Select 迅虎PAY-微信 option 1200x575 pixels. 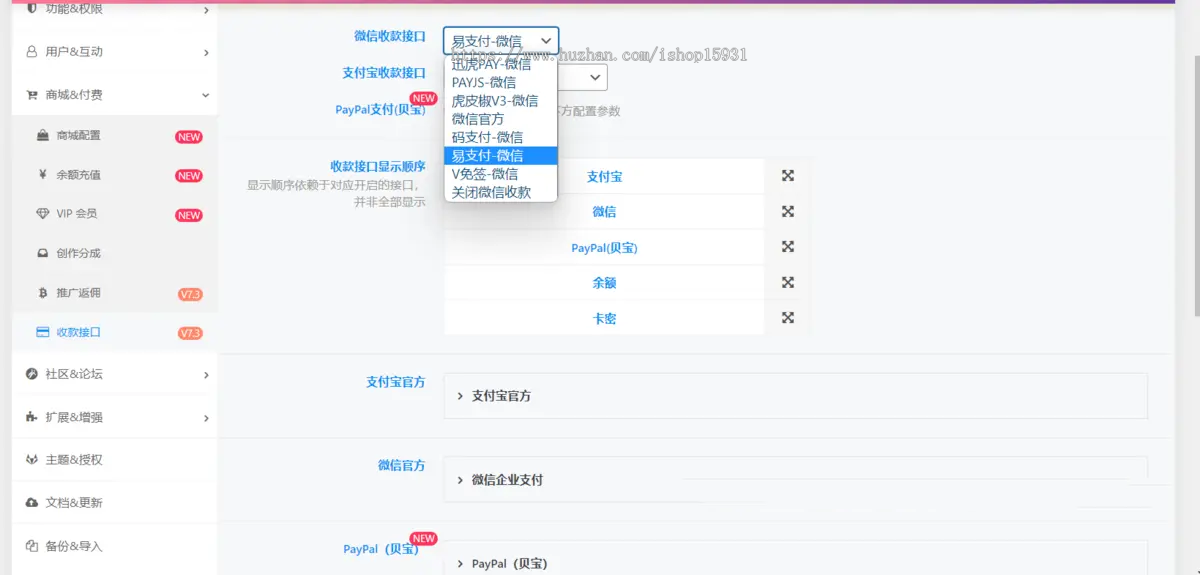click(x=500, y=64)
